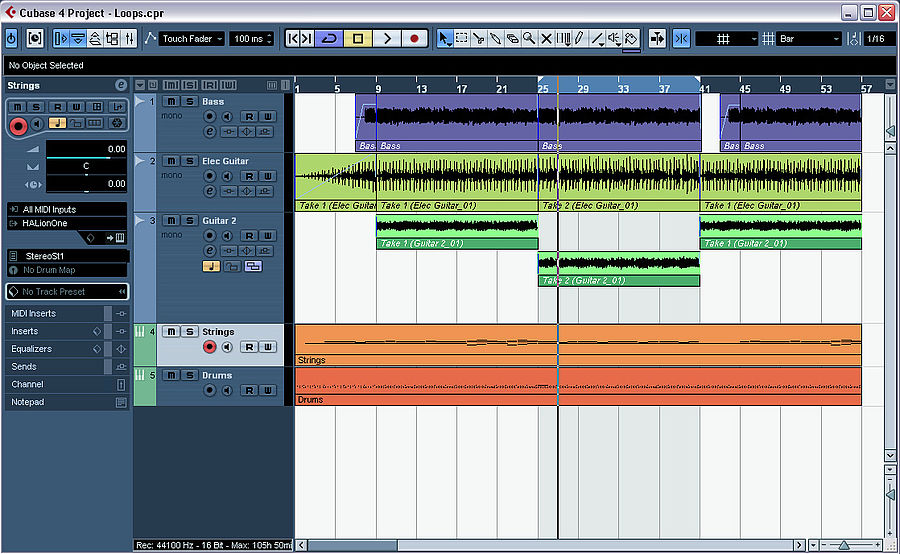The width and height of the screenshot is (900, 554).
Task: Solo the Elec Guitar track
Action: click(x=189, y=161)
